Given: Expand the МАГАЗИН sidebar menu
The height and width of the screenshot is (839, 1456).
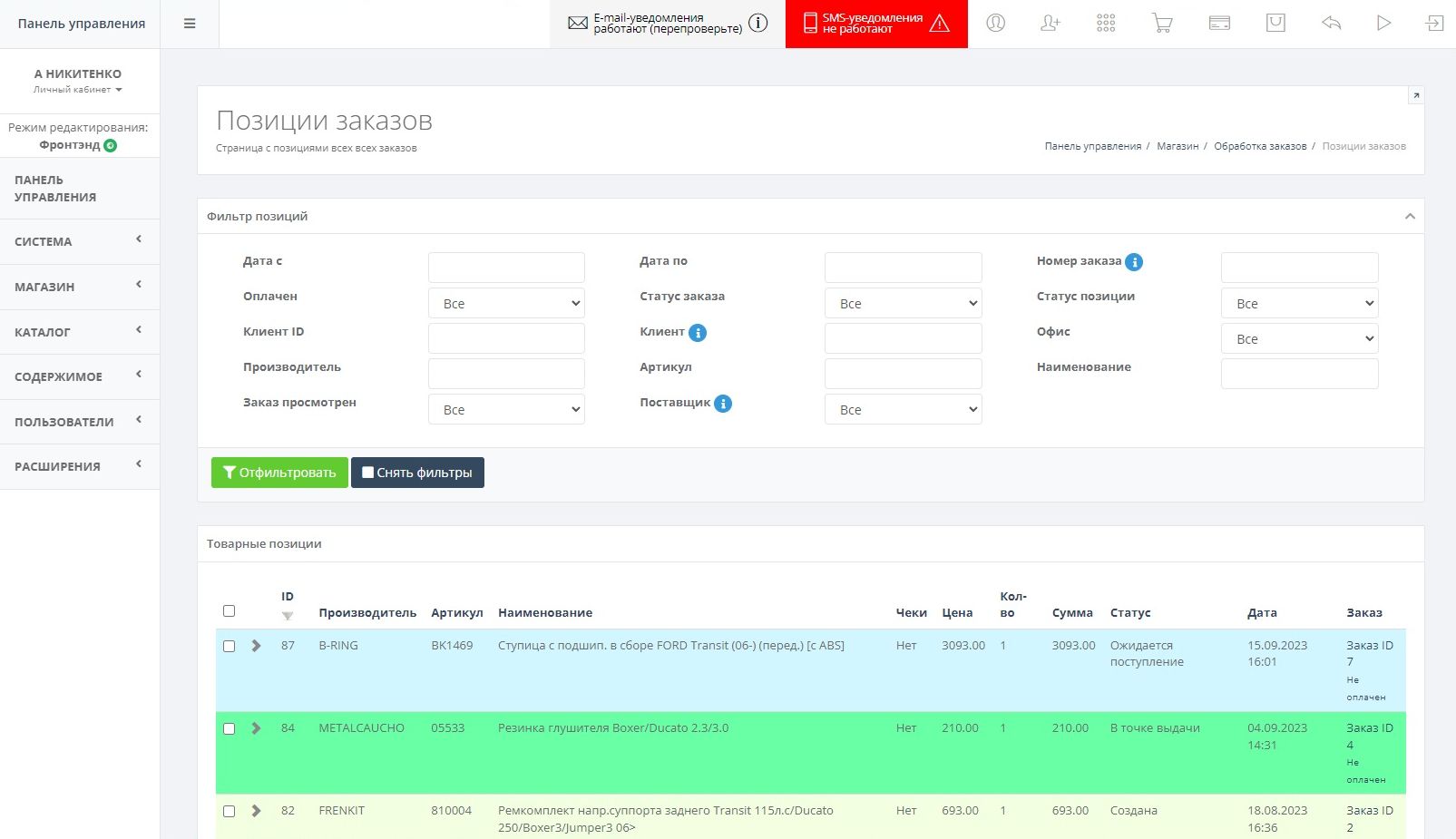Looking at the screenshot, I should (80, 287).
